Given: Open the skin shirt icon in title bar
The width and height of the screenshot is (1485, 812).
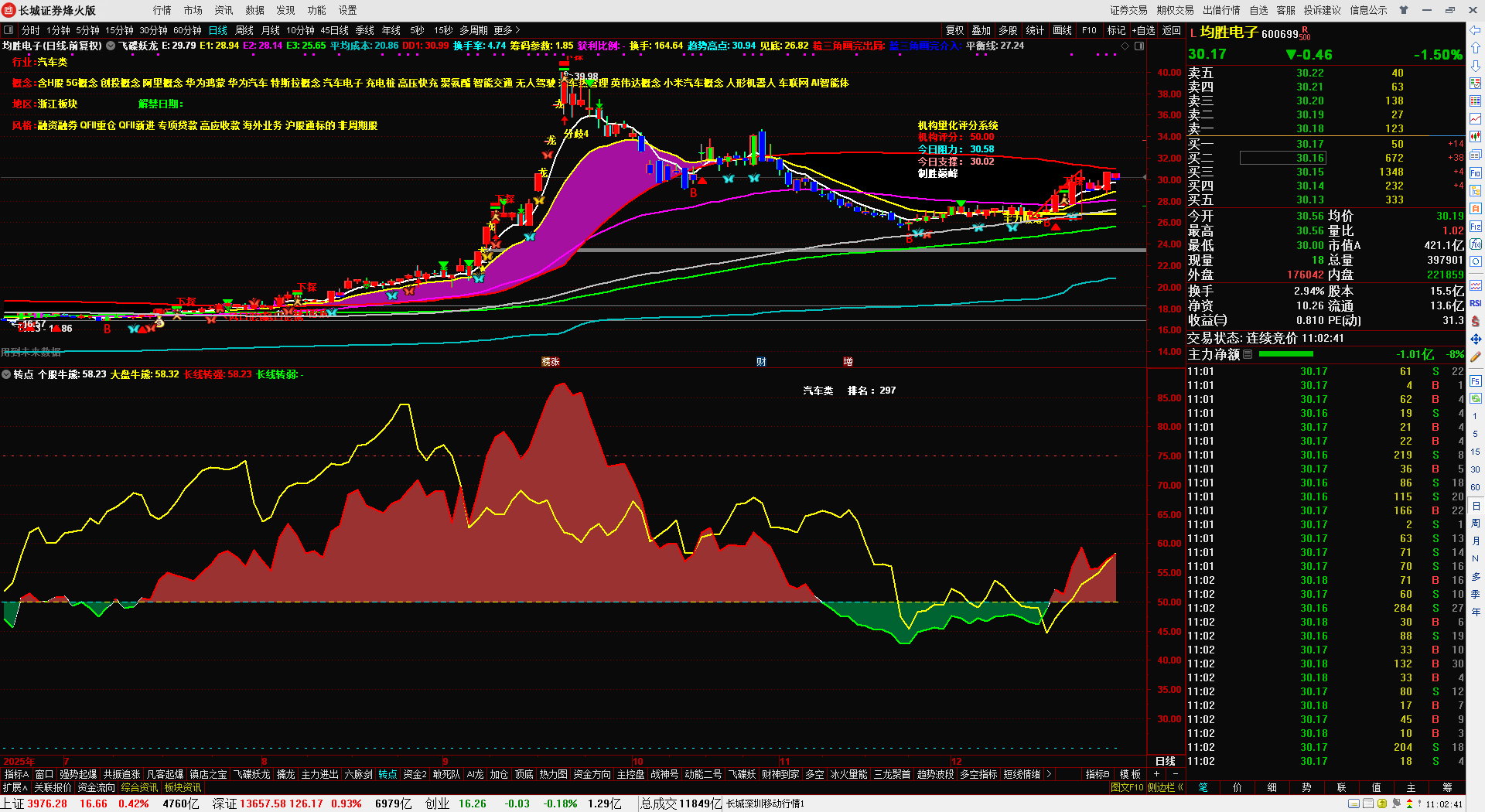Looking at the screenshot, I should pos(1404,10).
